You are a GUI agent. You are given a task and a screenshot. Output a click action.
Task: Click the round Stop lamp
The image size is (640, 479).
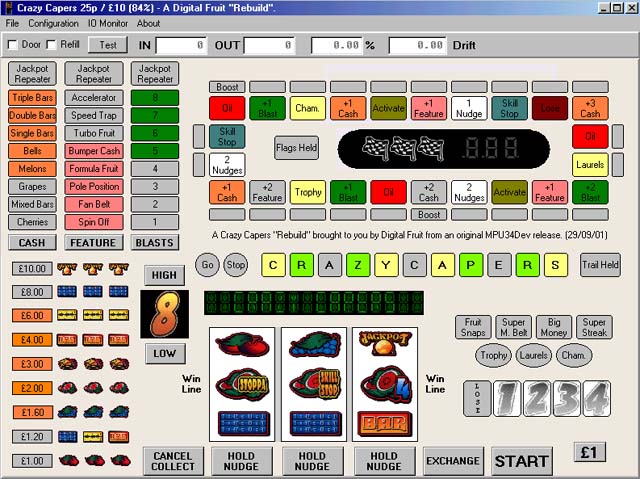tap(236, 265)
